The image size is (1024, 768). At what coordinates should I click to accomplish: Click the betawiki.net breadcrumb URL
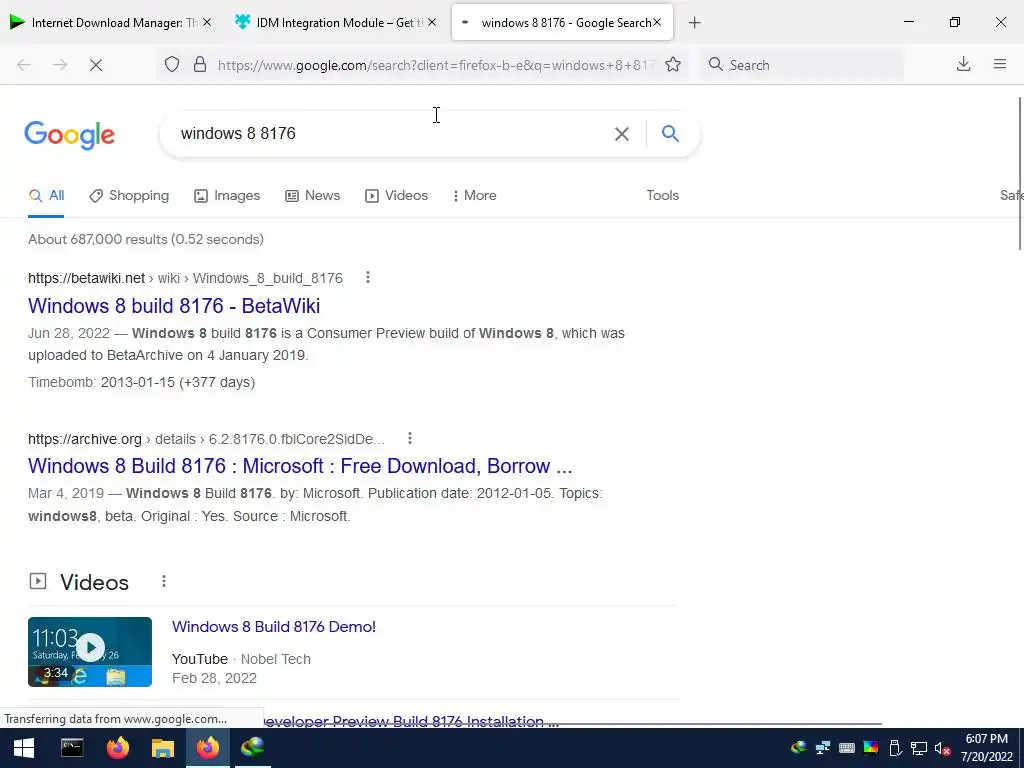(185, 278)
